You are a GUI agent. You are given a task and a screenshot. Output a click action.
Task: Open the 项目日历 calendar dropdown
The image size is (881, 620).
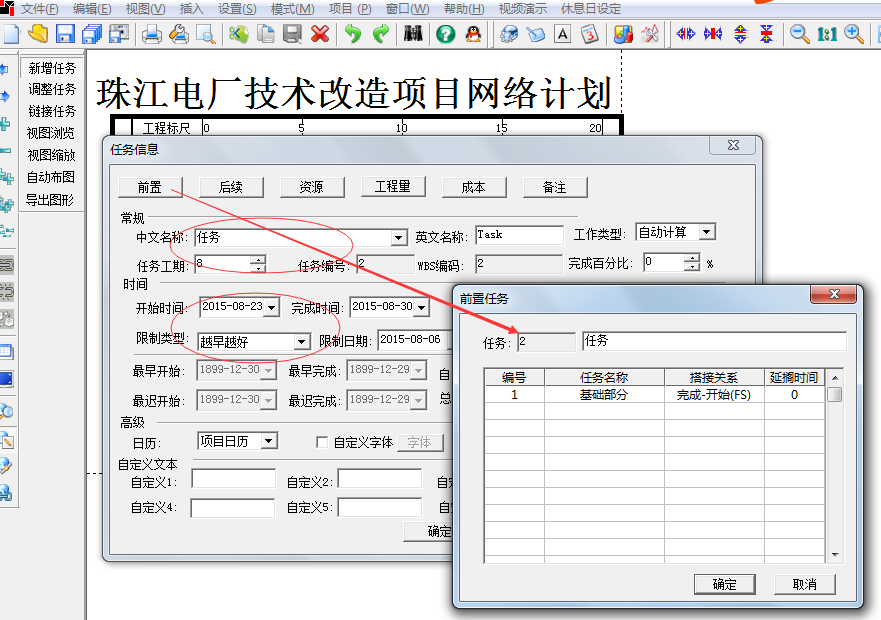point(269,441)
